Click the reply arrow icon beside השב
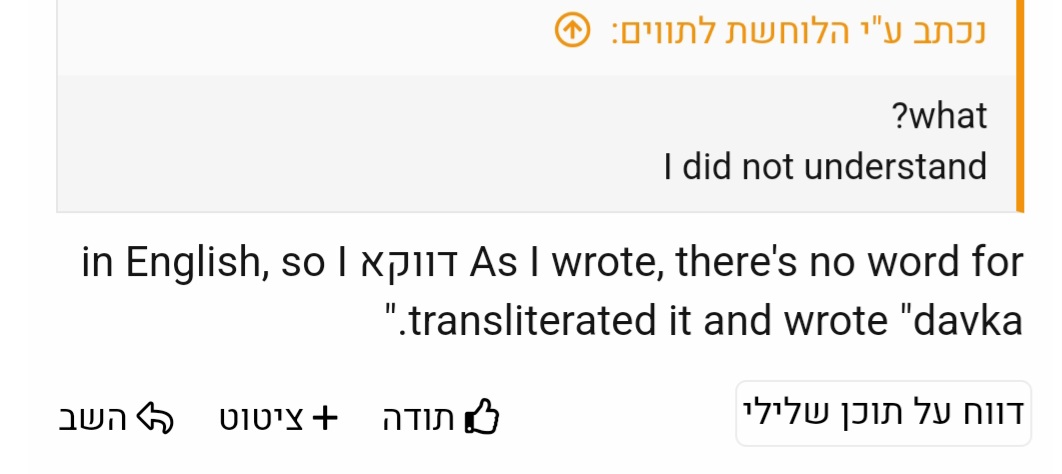This screenshot has height=474, width=1062. tap(155, 419)
